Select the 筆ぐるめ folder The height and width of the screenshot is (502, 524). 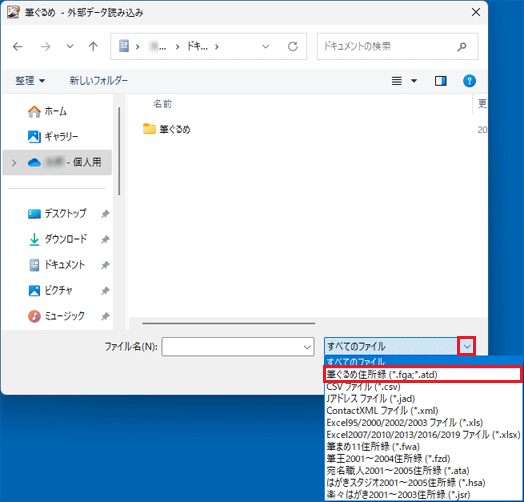(166, 129)
